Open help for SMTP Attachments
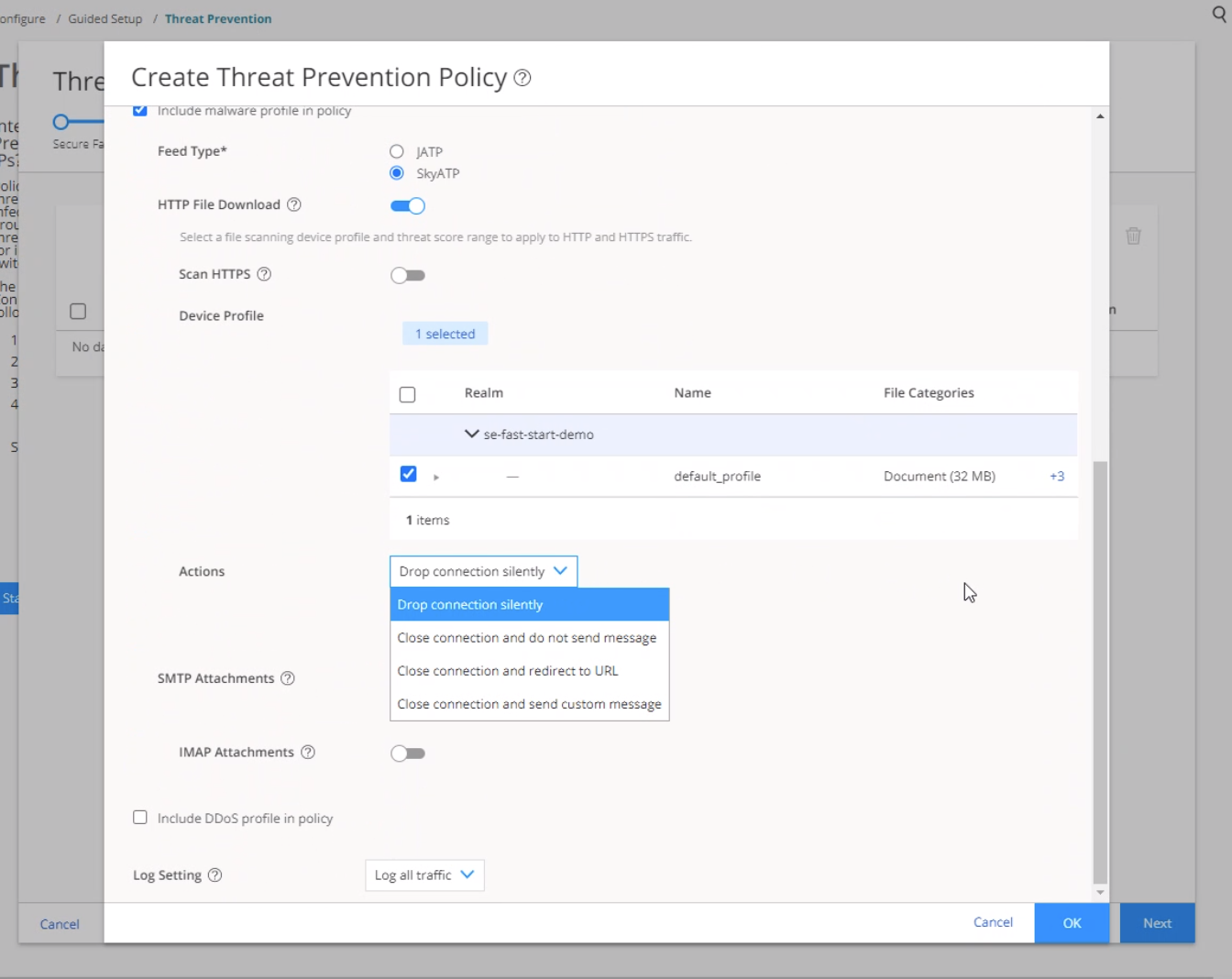1232x979 pixels. click(x=287, y=678)
